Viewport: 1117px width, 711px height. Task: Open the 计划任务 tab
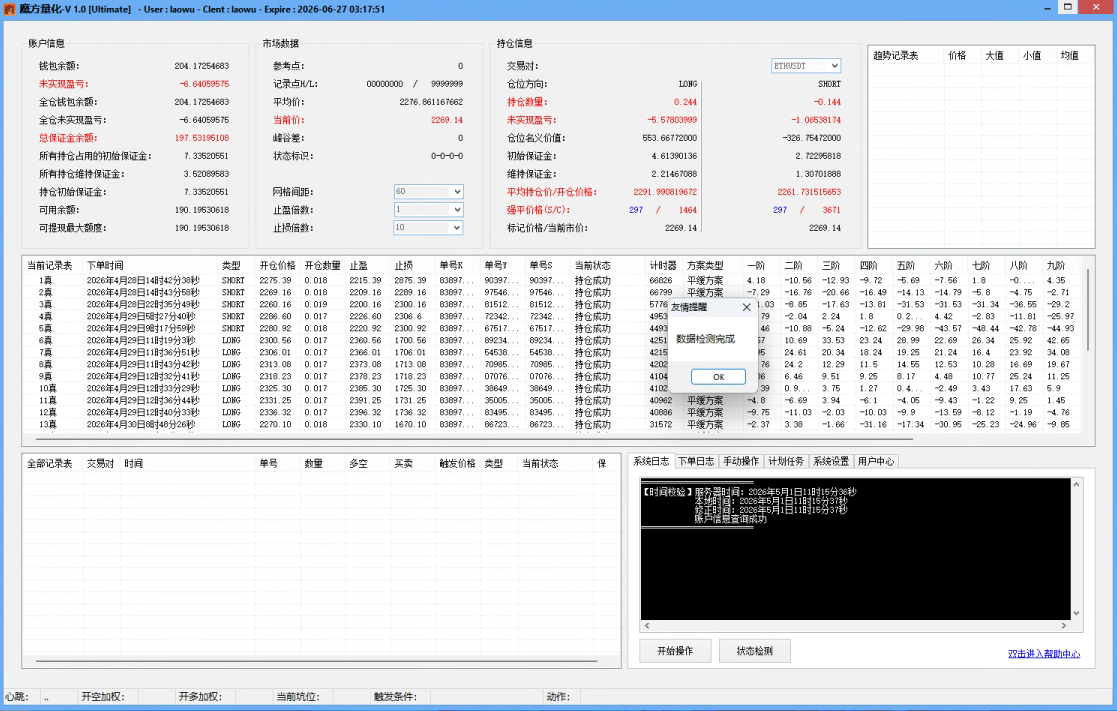tap(786, 461)
